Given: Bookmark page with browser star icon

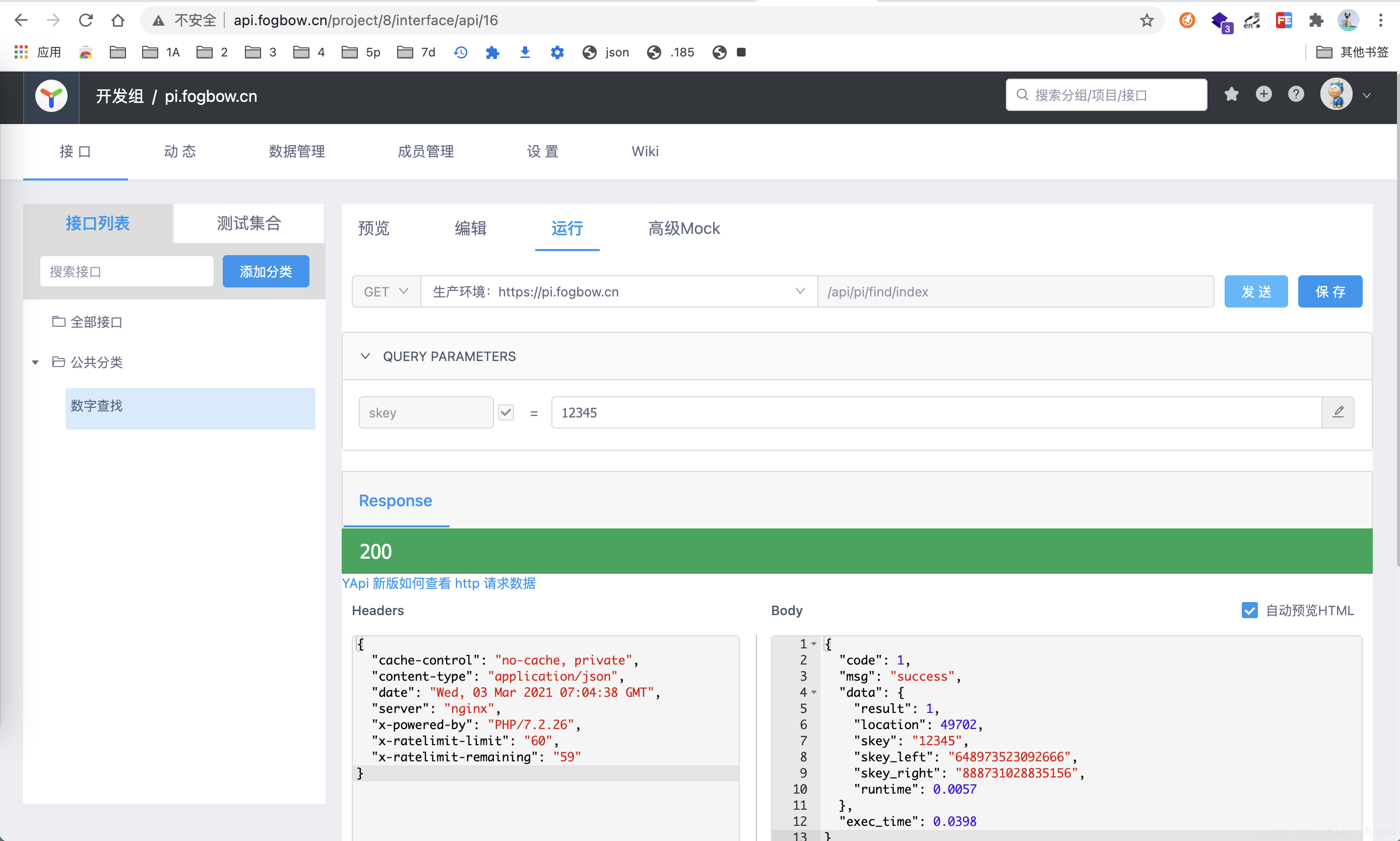Looking at the screenshot, I should click(1147, 20).
